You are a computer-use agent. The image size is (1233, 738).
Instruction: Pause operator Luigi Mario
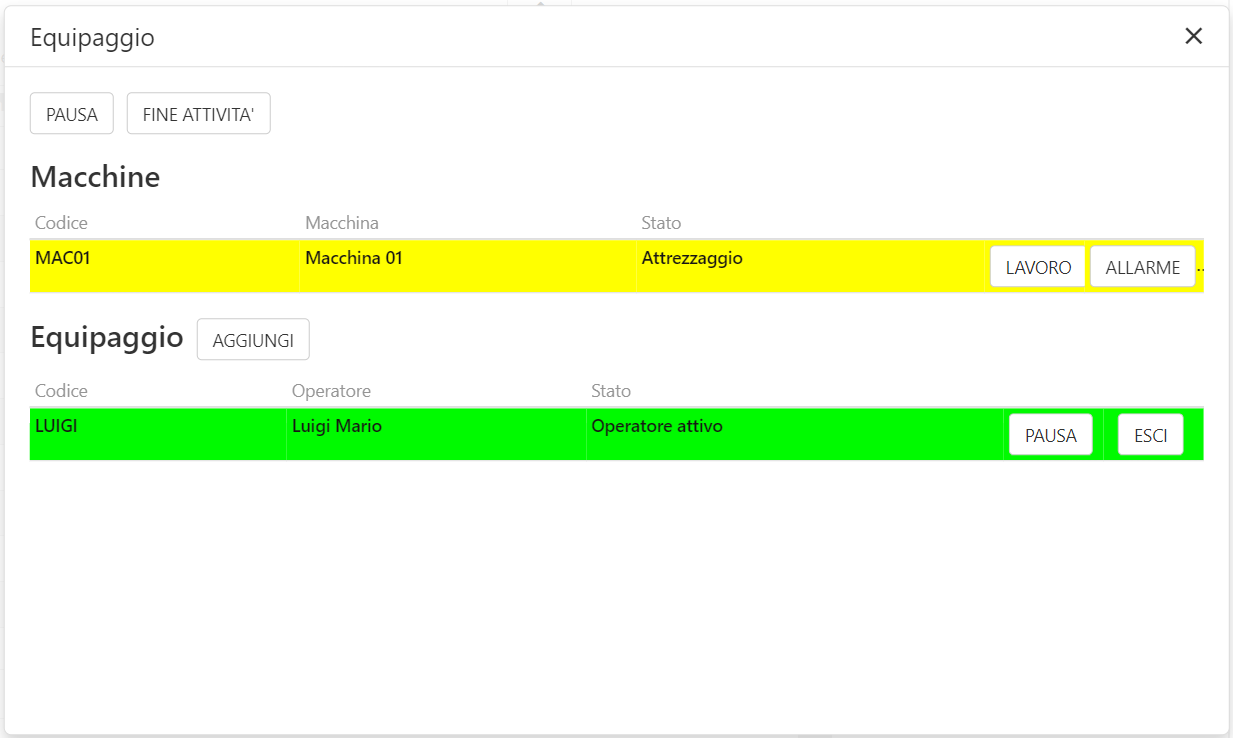coord(1050,435)
